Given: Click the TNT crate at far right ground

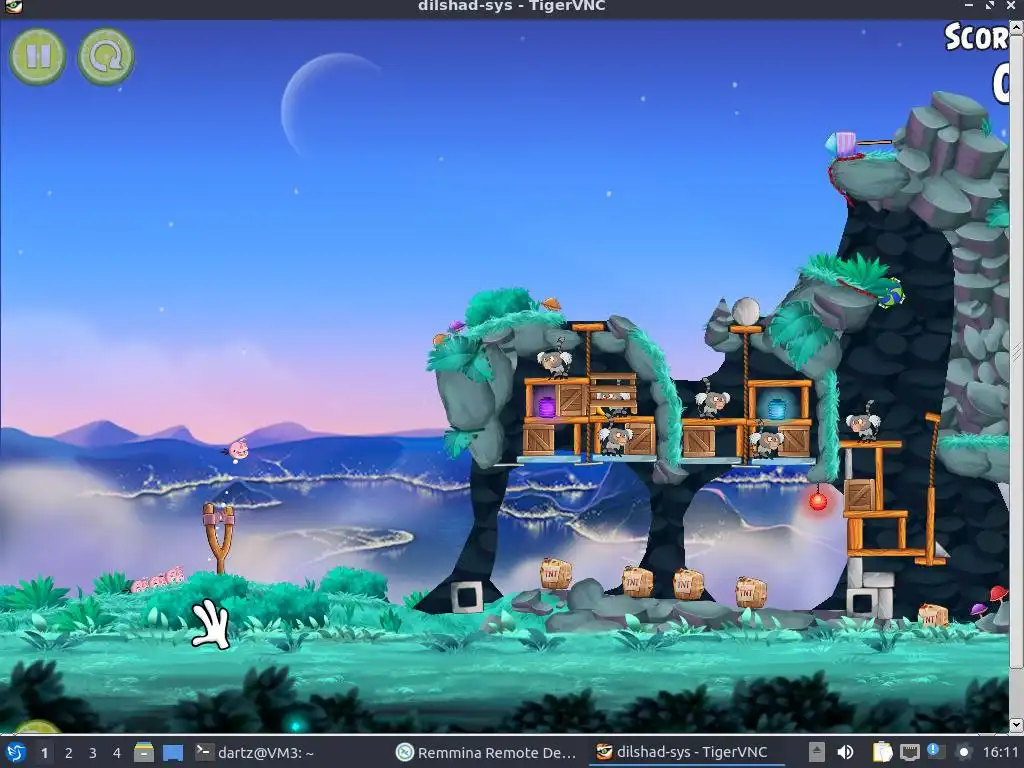Looking at the screenshot, I should coord(933,615).
